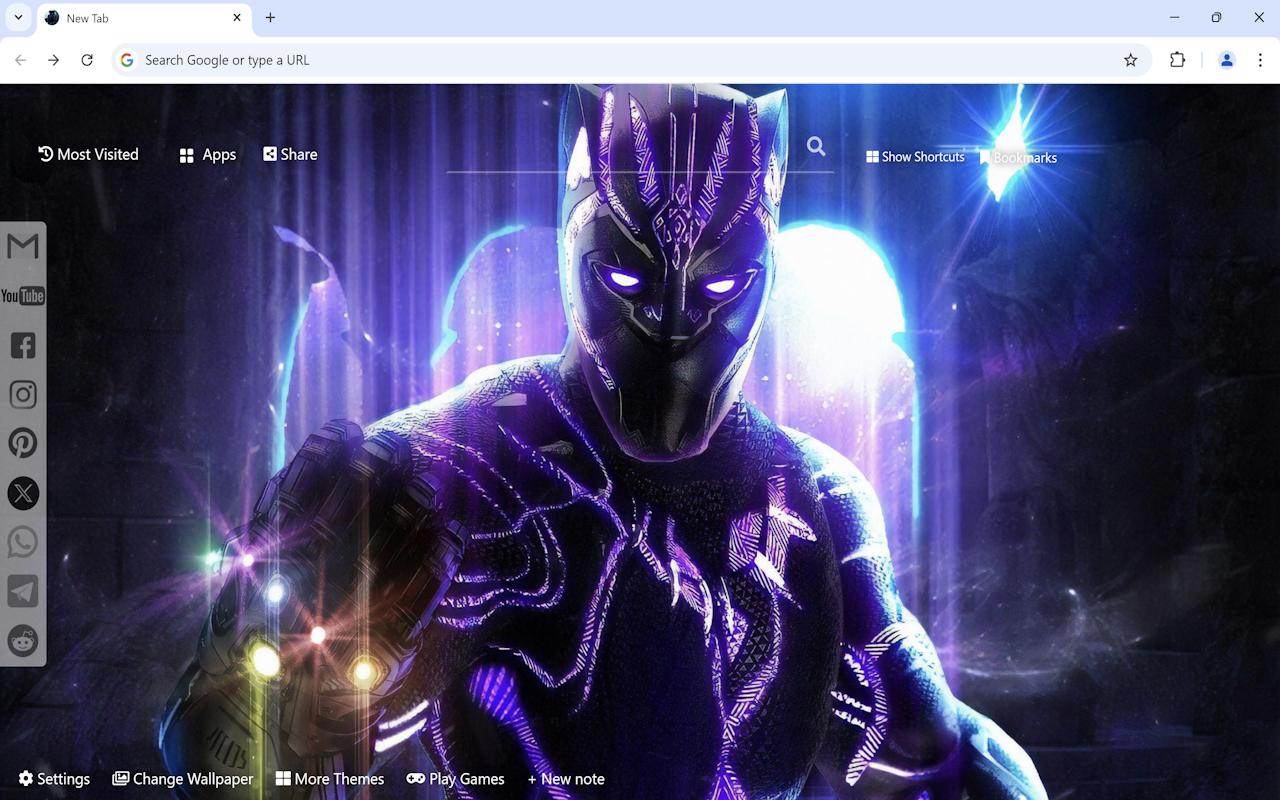Open theme Settings
The height and width of the screenshot is (800, 1280).
(x=54, y=779)
